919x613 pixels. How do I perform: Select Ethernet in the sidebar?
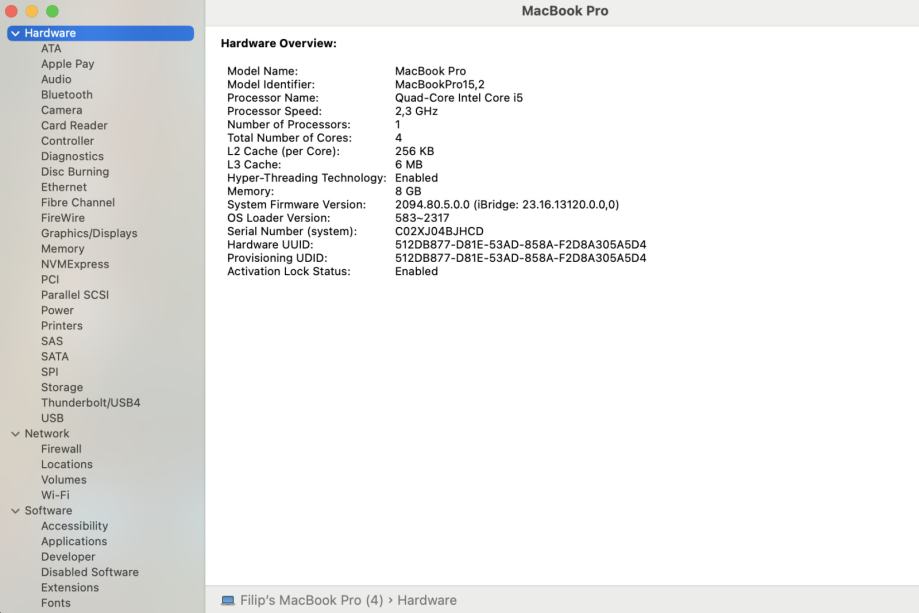(x=64, y=187)
